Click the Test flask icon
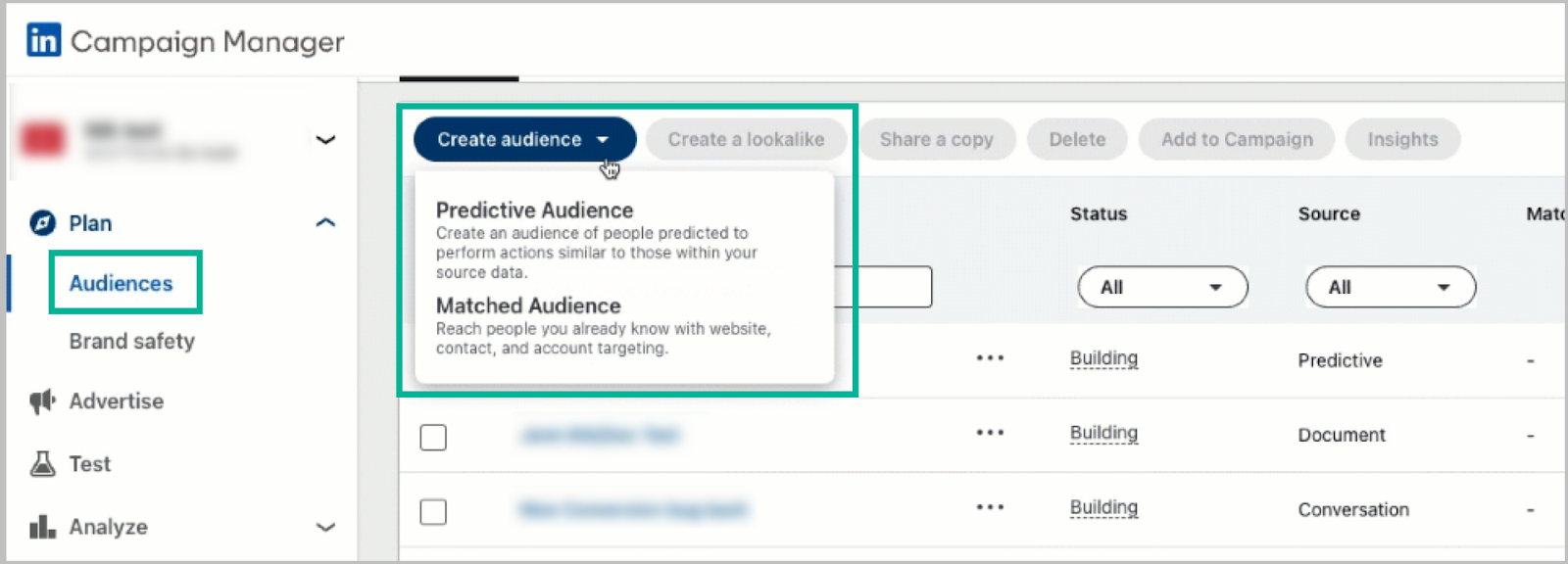Image resolution: width=1568 pixels, height=564 pixels. point(42,464)
